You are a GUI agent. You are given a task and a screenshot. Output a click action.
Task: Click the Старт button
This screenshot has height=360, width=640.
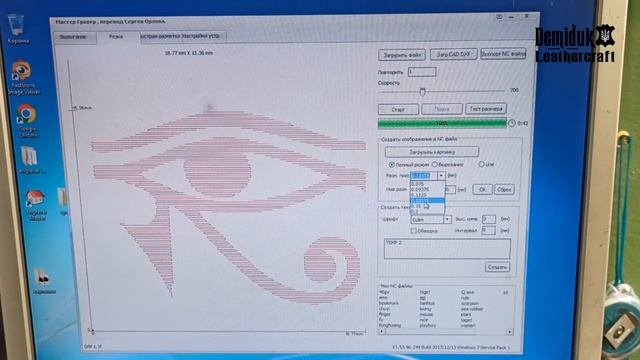(398, 109)
